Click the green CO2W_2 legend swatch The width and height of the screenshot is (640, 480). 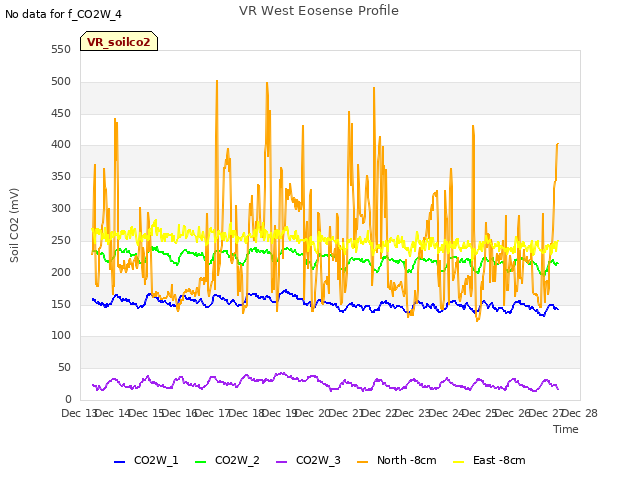pos(200,462)
